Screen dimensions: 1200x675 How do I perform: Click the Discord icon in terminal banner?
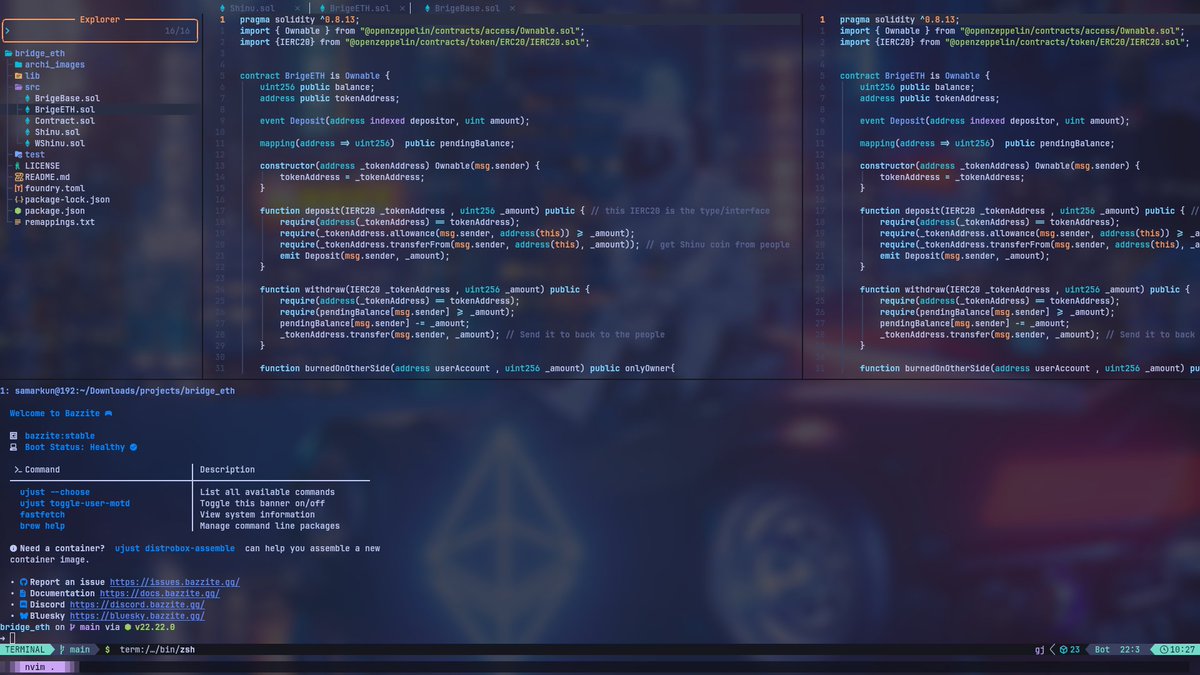click(23, 605)
